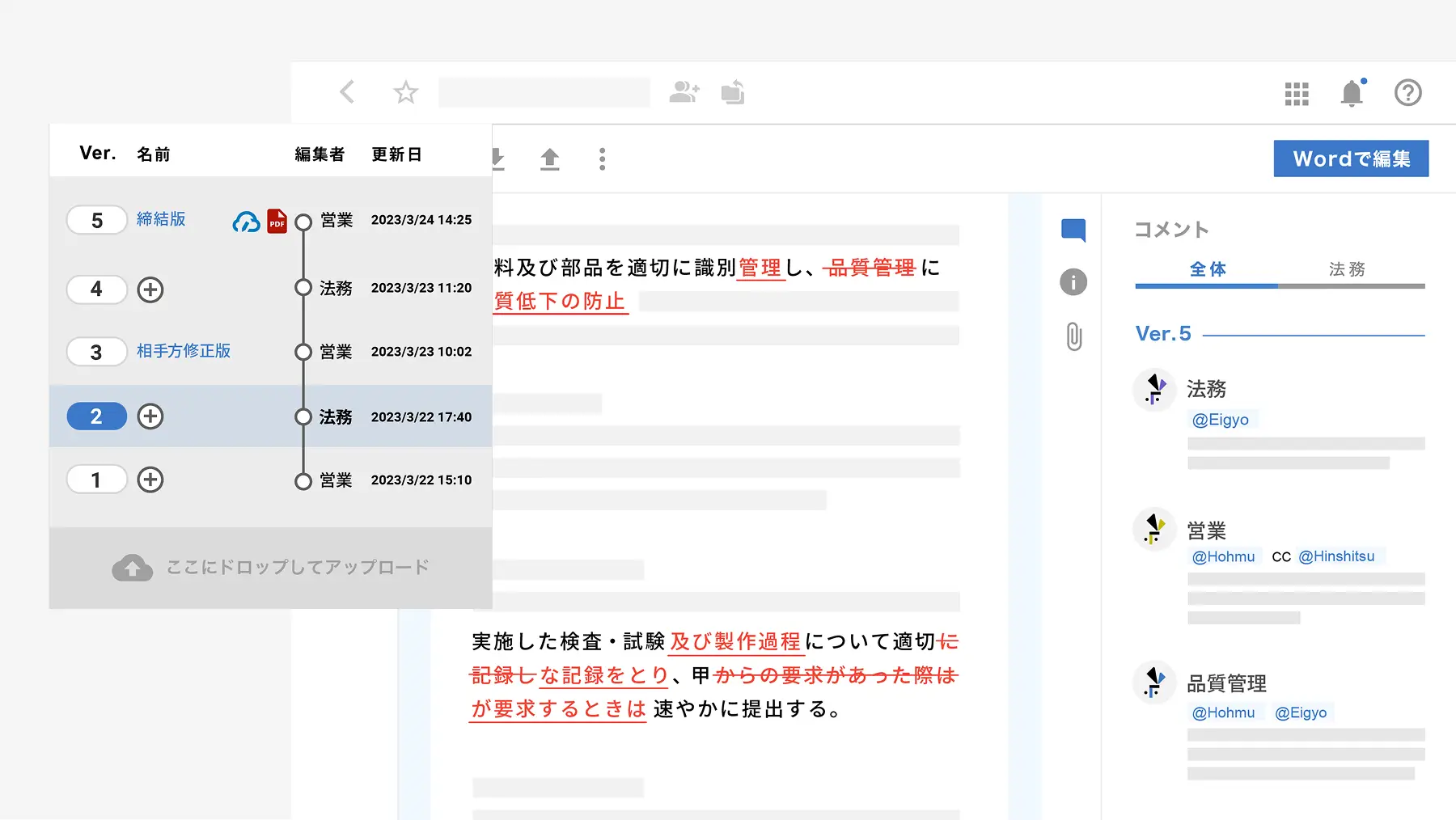This screenshot has width=1456, height=820.
Task: Expand version 1 with plus icon
Action: (x=150, y=480)
